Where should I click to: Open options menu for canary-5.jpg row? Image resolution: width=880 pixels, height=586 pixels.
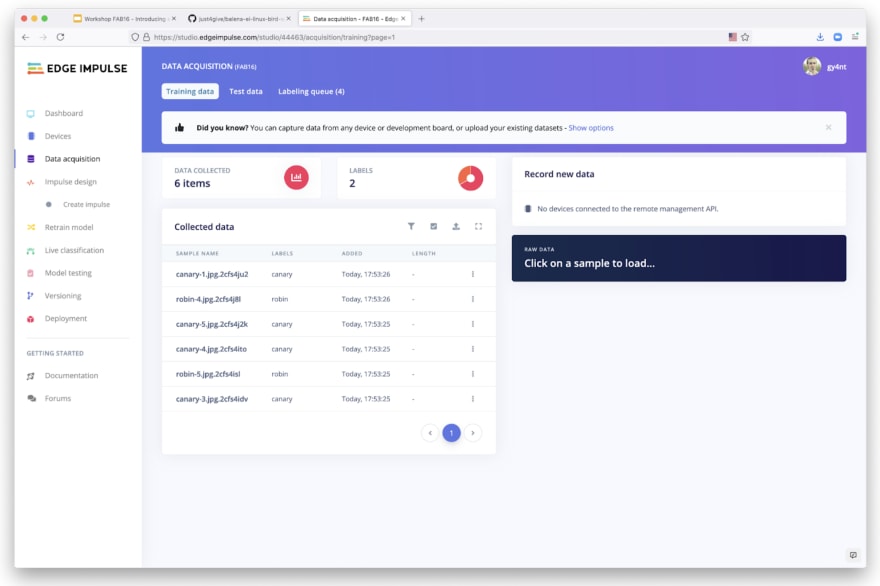[x=473, y=324]
